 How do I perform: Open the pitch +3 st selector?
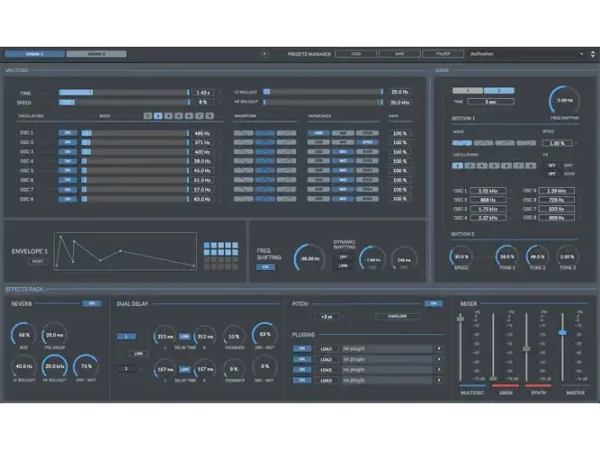(x=327, y=316)
